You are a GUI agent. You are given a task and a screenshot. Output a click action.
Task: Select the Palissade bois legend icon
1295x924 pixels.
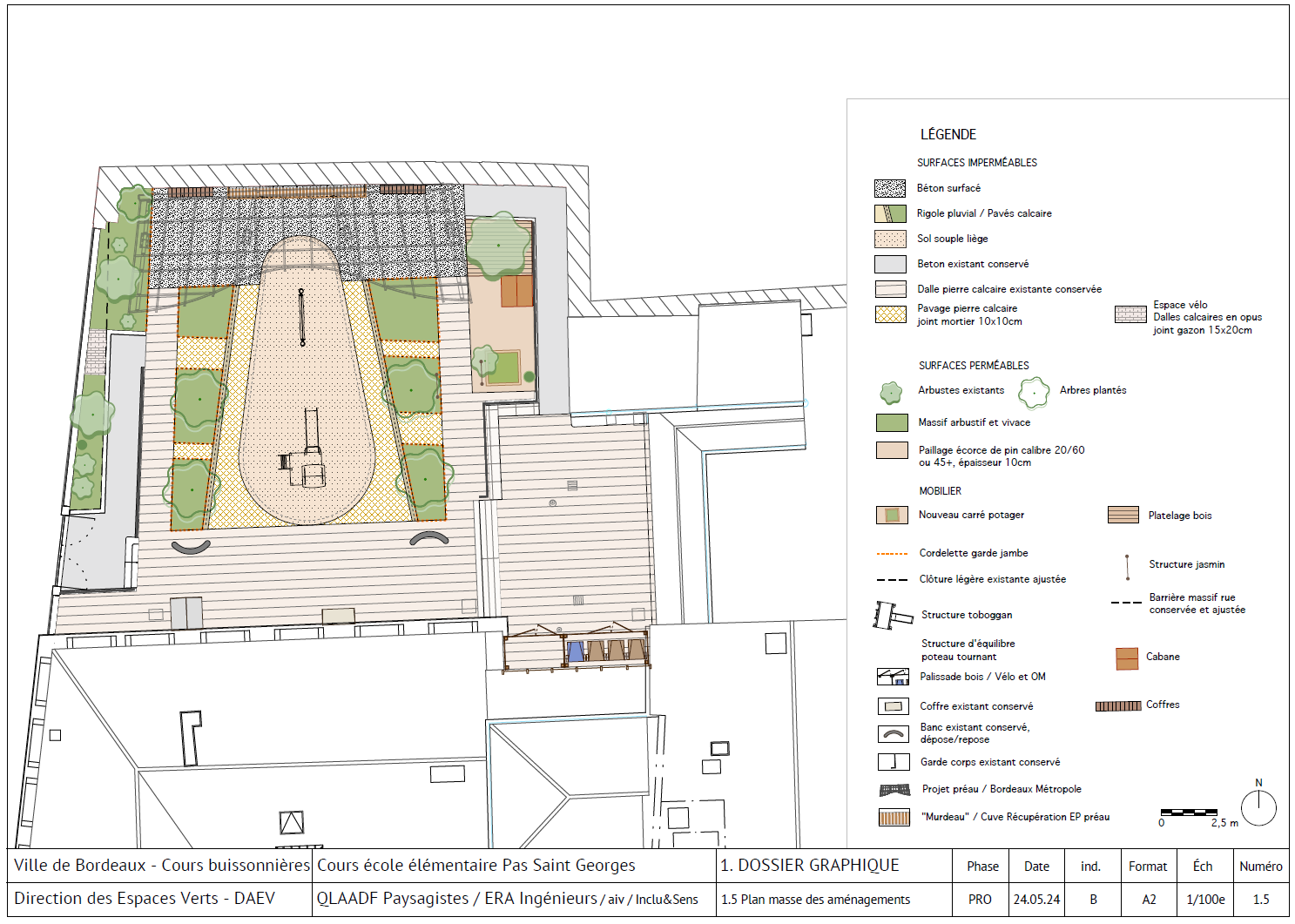[893, 677]
